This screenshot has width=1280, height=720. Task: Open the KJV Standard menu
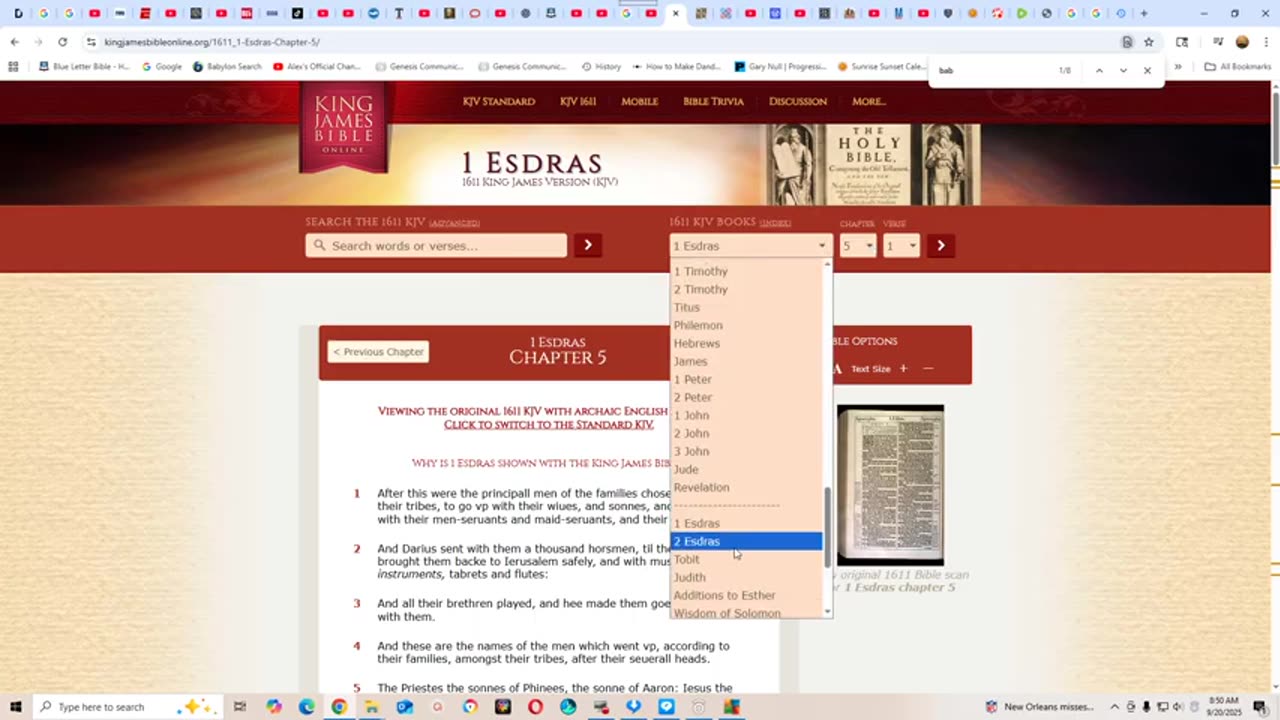point(499,101)
